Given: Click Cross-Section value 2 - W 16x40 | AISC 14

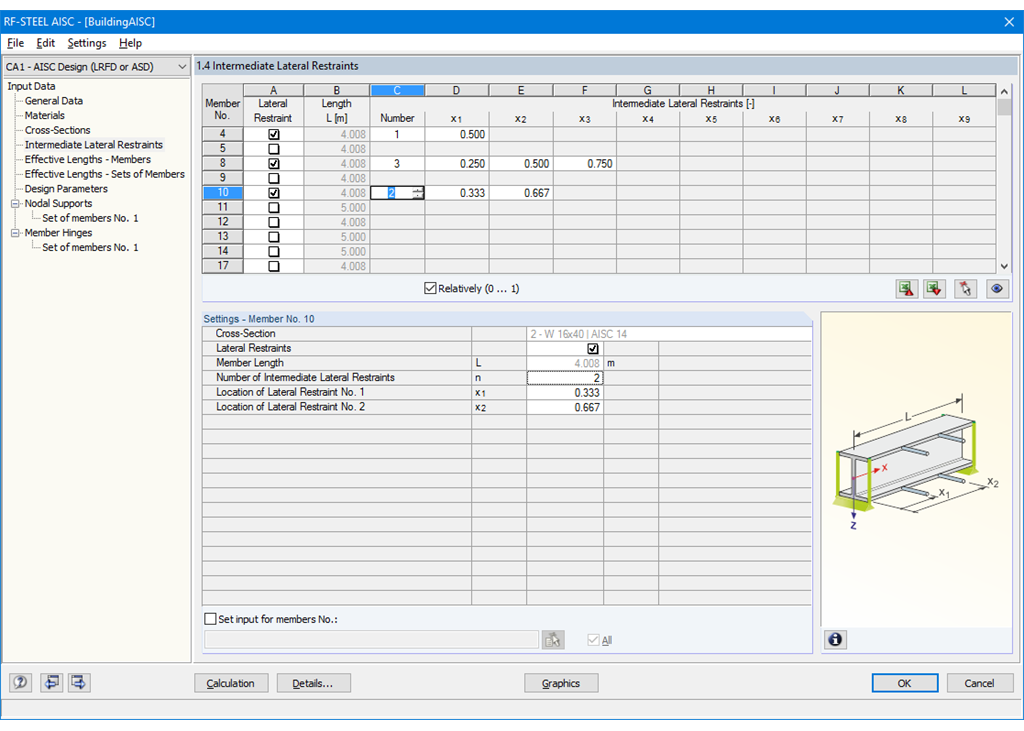Looking at the screenshot, I should [669, 334].
